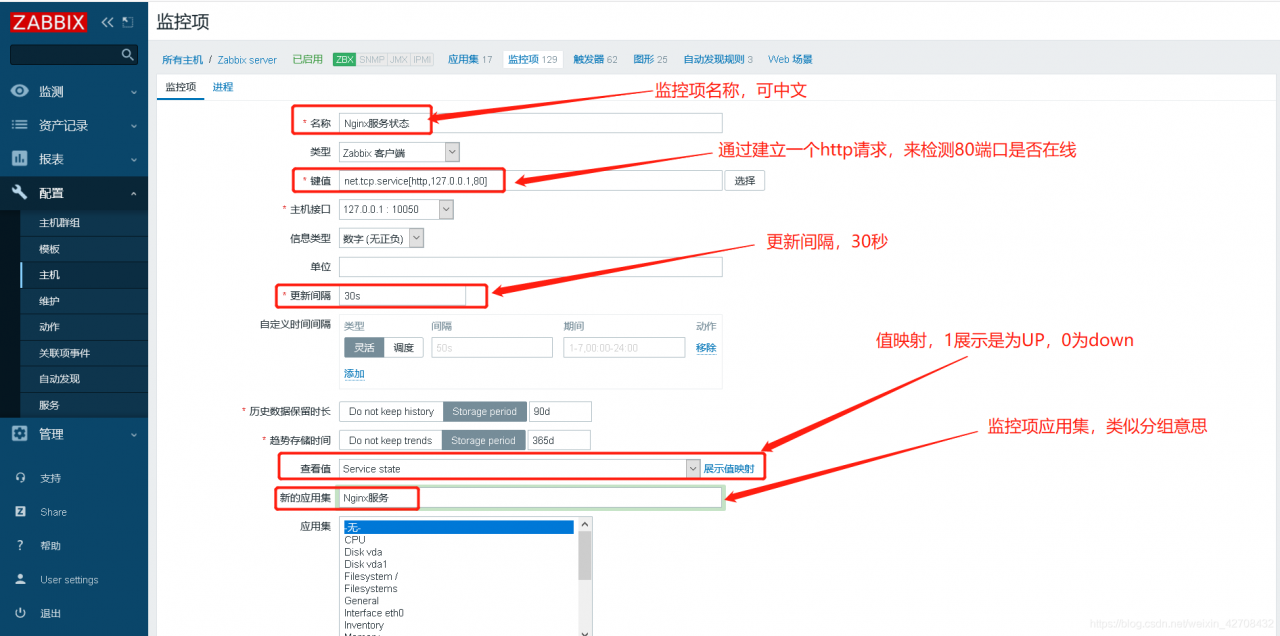Click the eye icon for 监测
Screen dimensions: 1280x636
coord(19,91)
